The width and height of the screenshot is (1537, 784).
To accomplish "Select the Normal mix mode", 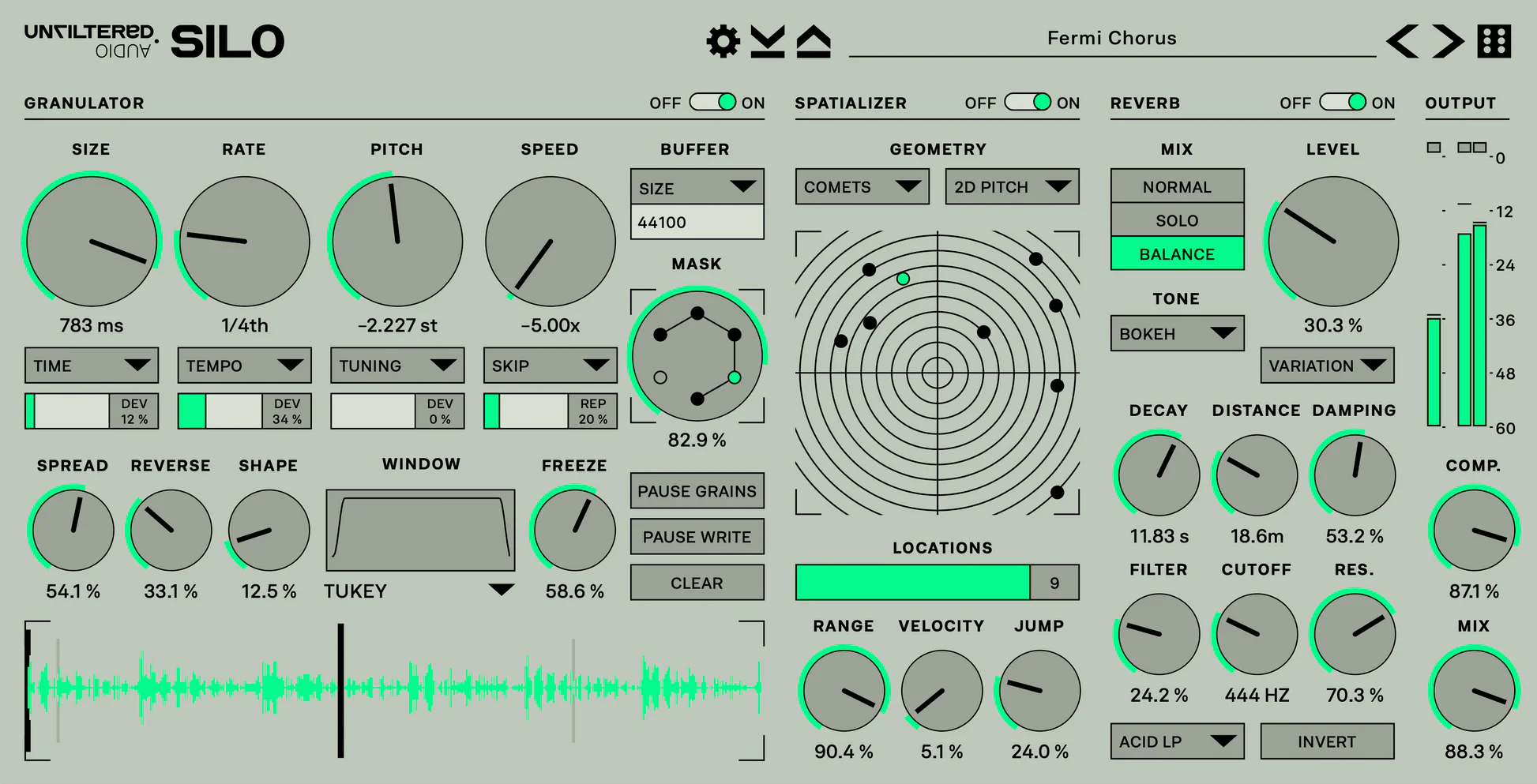I will click(1177, 186).
